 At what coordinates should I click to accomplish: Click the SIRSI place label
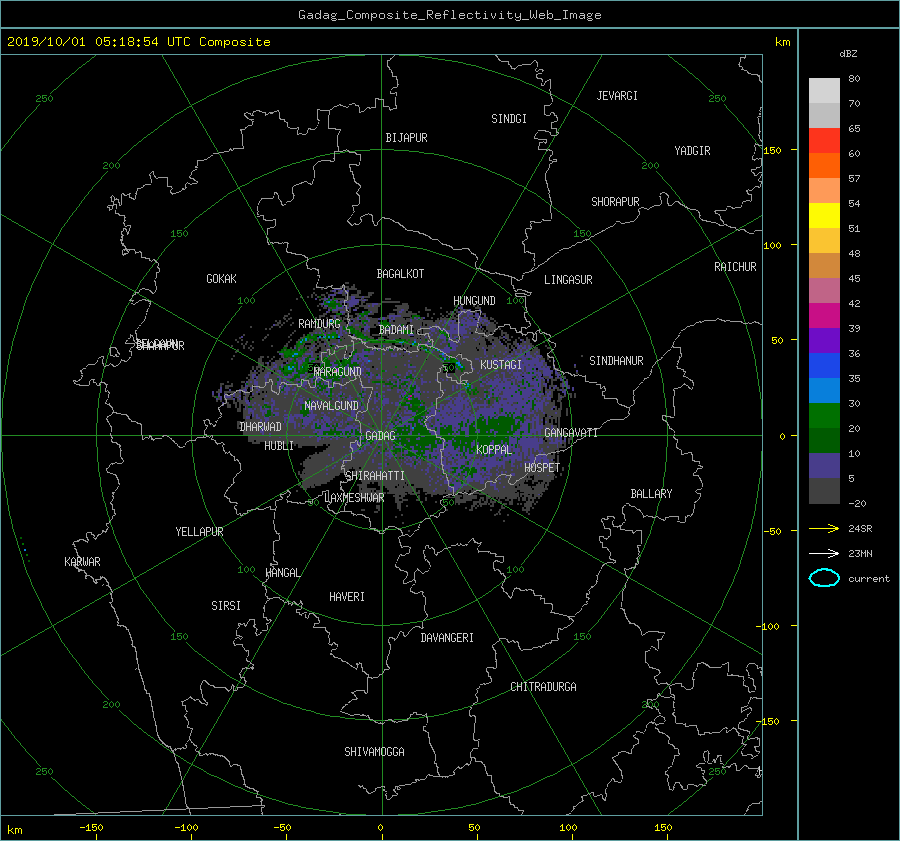tap(226, 606)
